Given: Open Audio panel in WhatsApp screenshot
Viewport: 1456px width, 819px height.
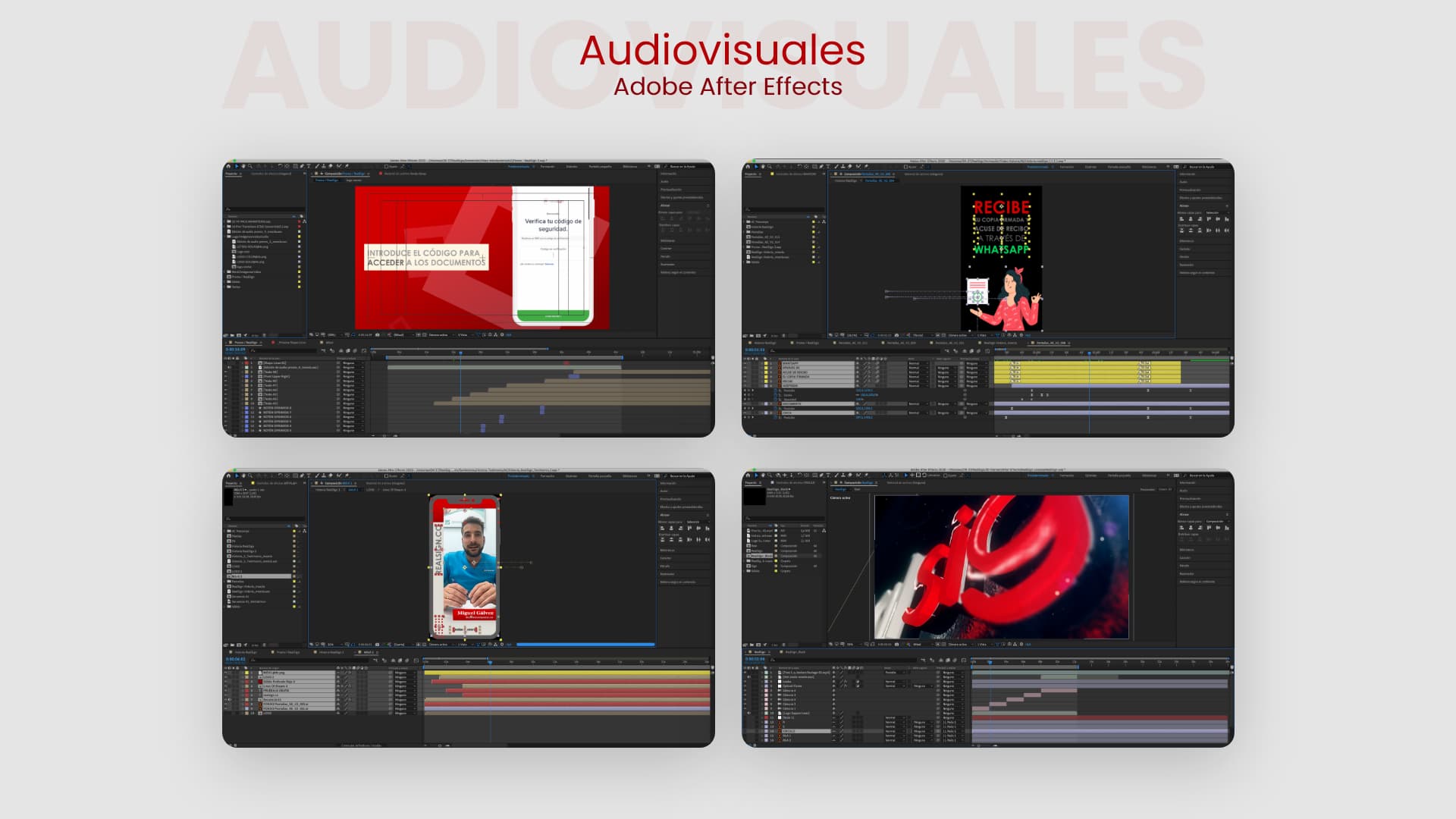Looking at the screenshot, I should [1184, 182].
